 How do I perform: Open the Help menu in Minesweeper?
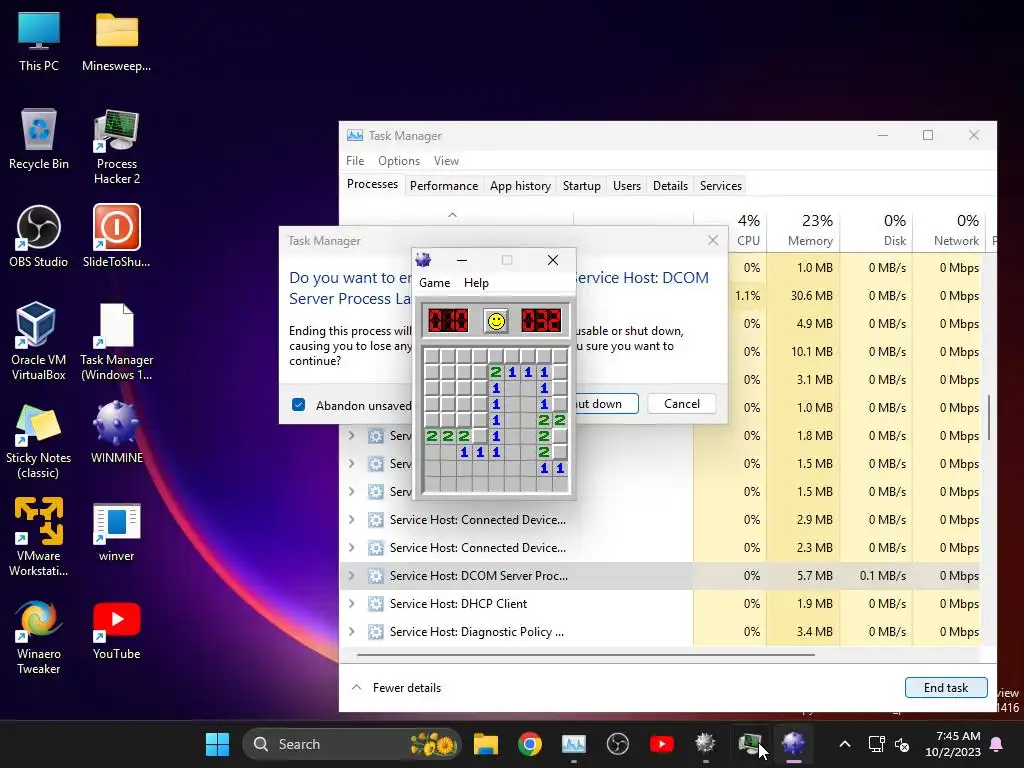click(476, 283)
